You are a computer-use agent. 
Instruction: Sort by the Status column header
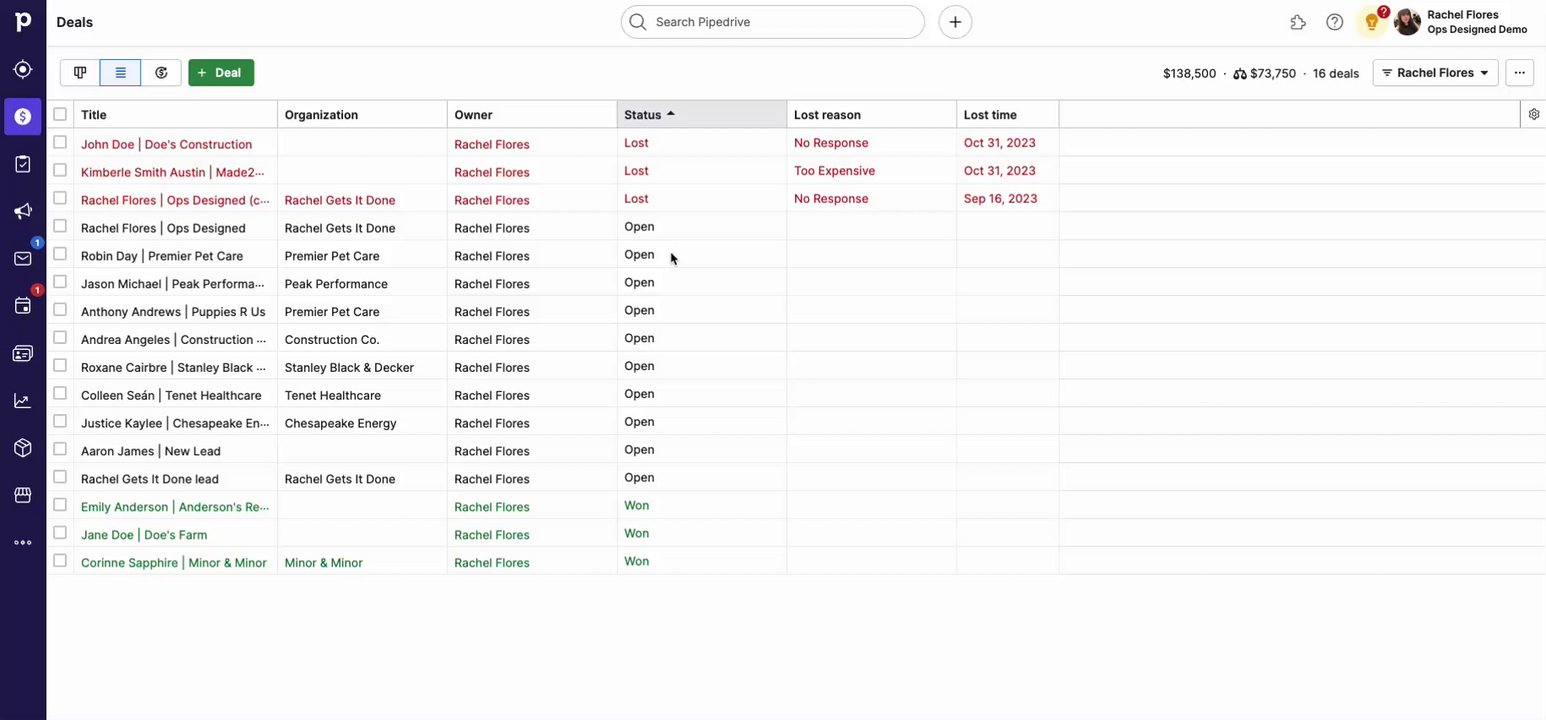coord(643,115)
